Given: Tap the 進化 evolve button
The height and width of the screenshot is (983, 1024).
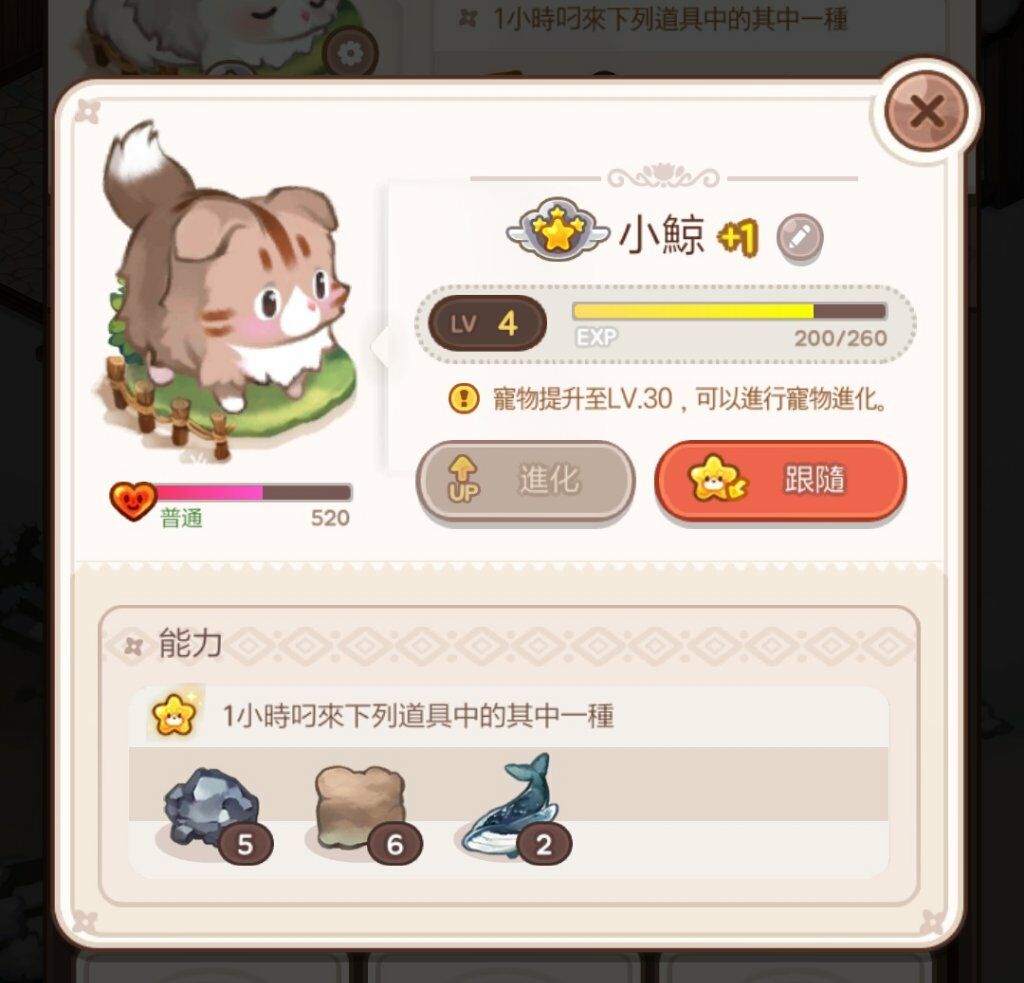Looking at the screenshot, I should pos(526,481).
